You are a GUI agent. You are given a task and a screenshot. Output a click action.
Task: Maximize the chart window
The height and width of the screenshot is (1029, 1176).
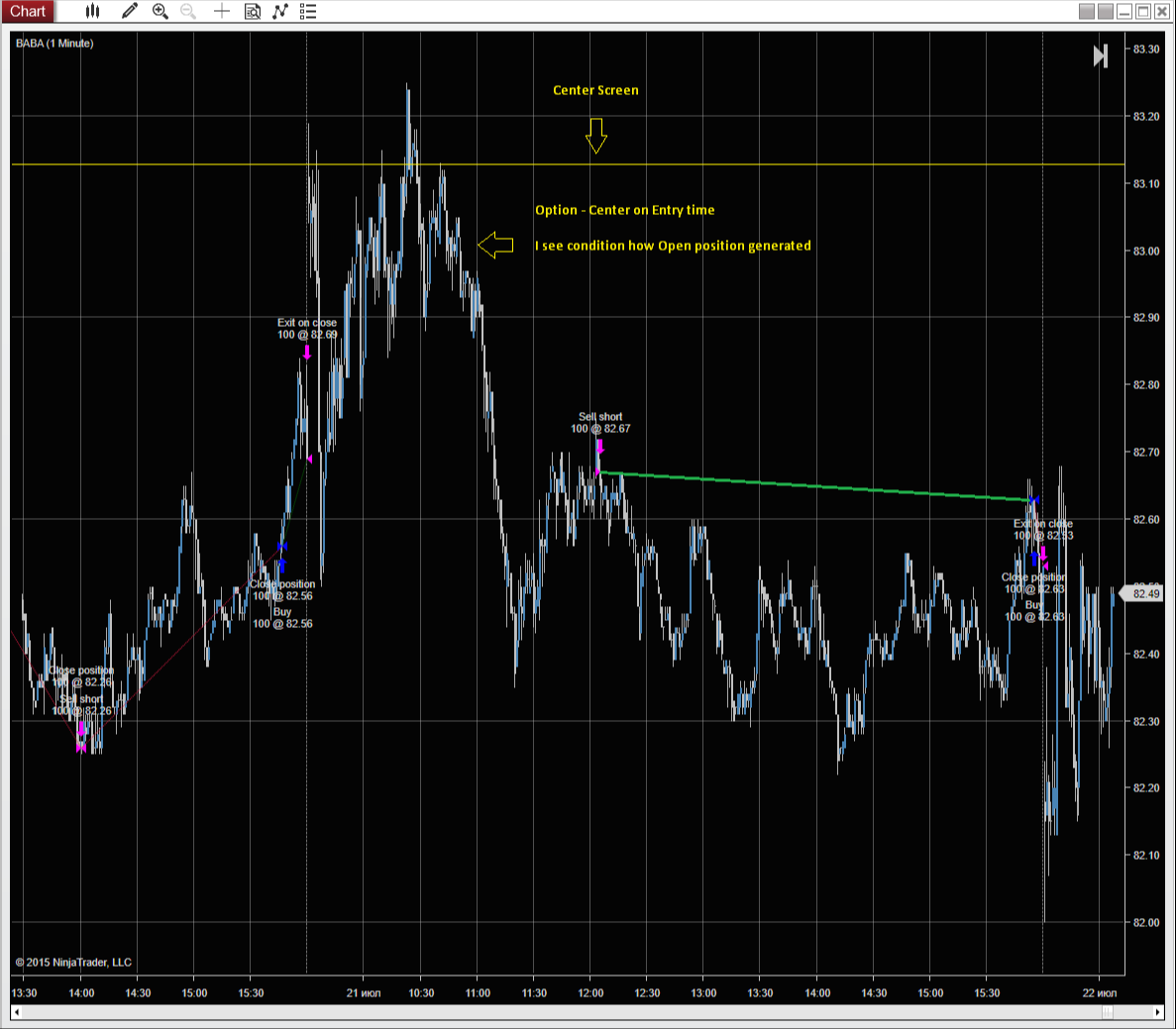[1143, 11]
